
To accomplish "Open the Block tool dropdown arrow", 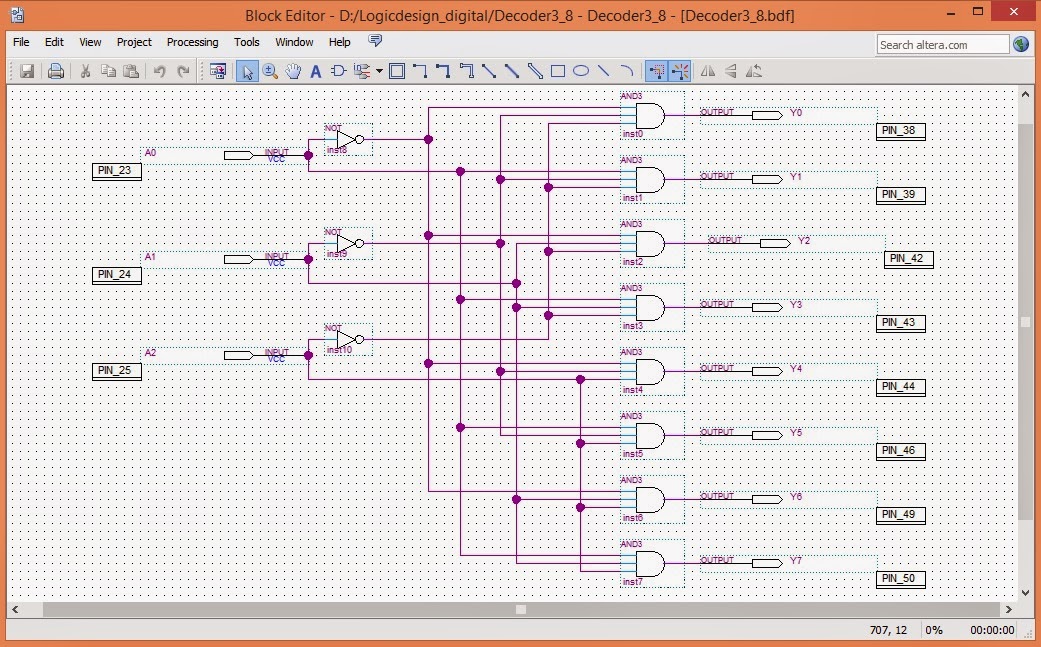I will tap(380, 71).
